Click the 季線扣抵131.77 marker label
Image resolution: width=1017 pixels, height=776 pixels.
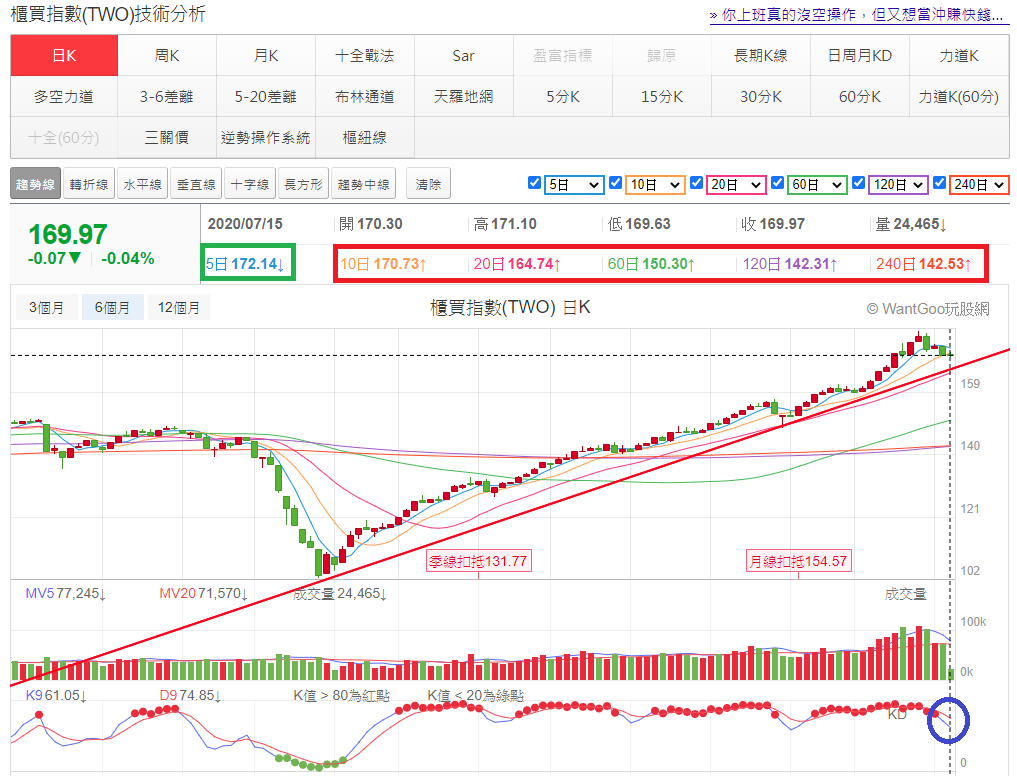pyautogui.click(x=479, y=561)
